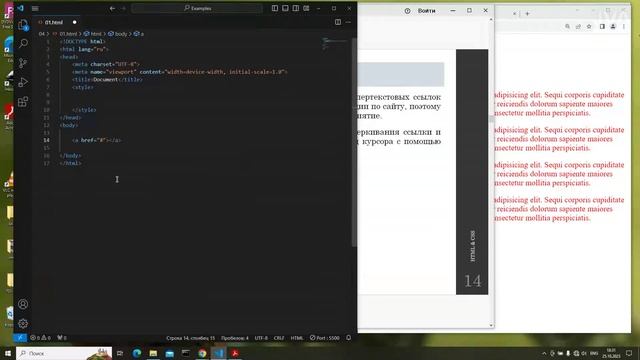Click the html breadcrumb item
640x360 pixels.
(x=93, y=34)
